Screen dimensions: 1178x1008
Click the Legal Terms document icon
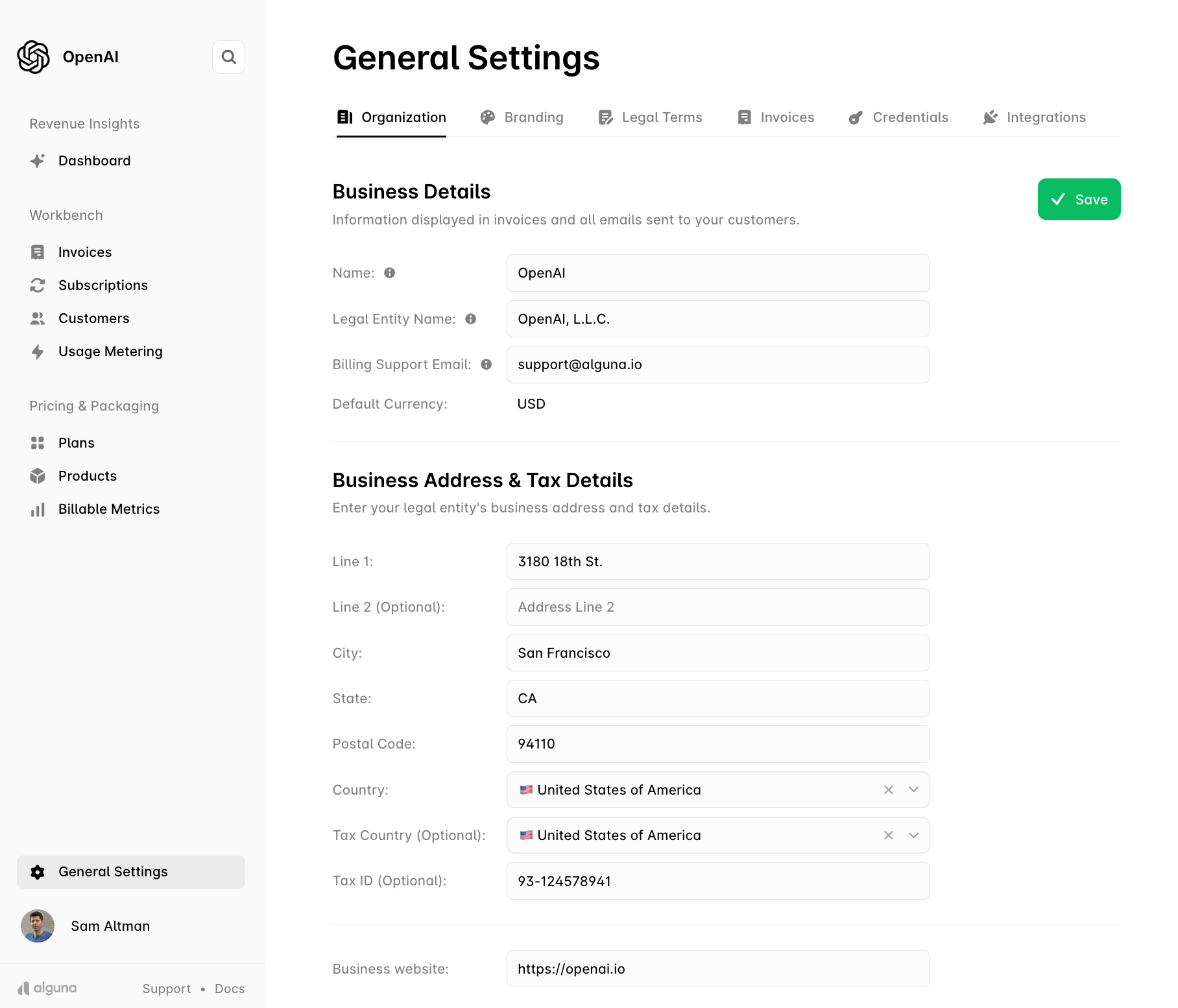point(606,117)
